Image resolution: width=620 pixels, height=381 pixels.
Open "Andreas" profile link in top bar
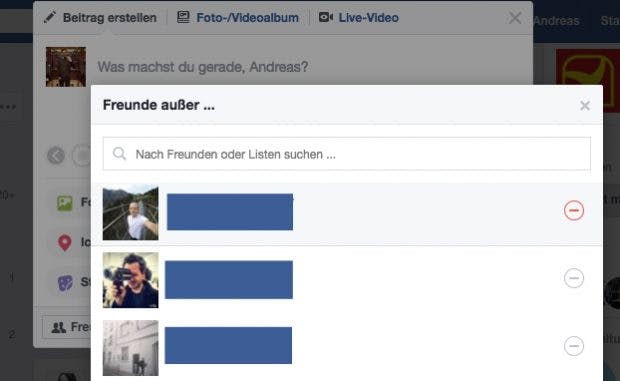(556, 21)
